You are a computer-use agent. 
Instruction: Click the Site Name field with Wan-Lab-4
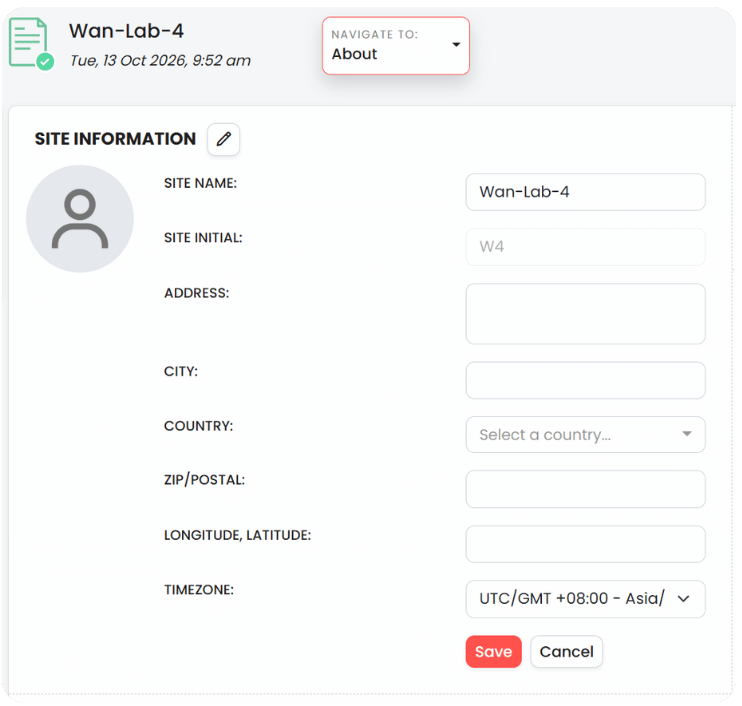click(x=585, y=192)
